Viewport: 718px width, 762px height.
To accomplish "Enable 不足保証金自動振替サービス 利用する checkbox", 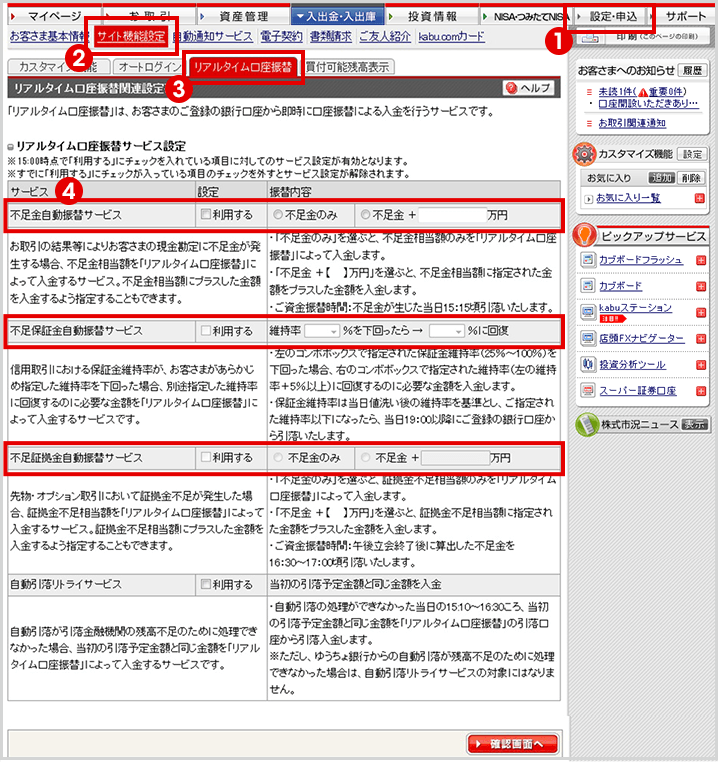I will (x=206, y=330).
